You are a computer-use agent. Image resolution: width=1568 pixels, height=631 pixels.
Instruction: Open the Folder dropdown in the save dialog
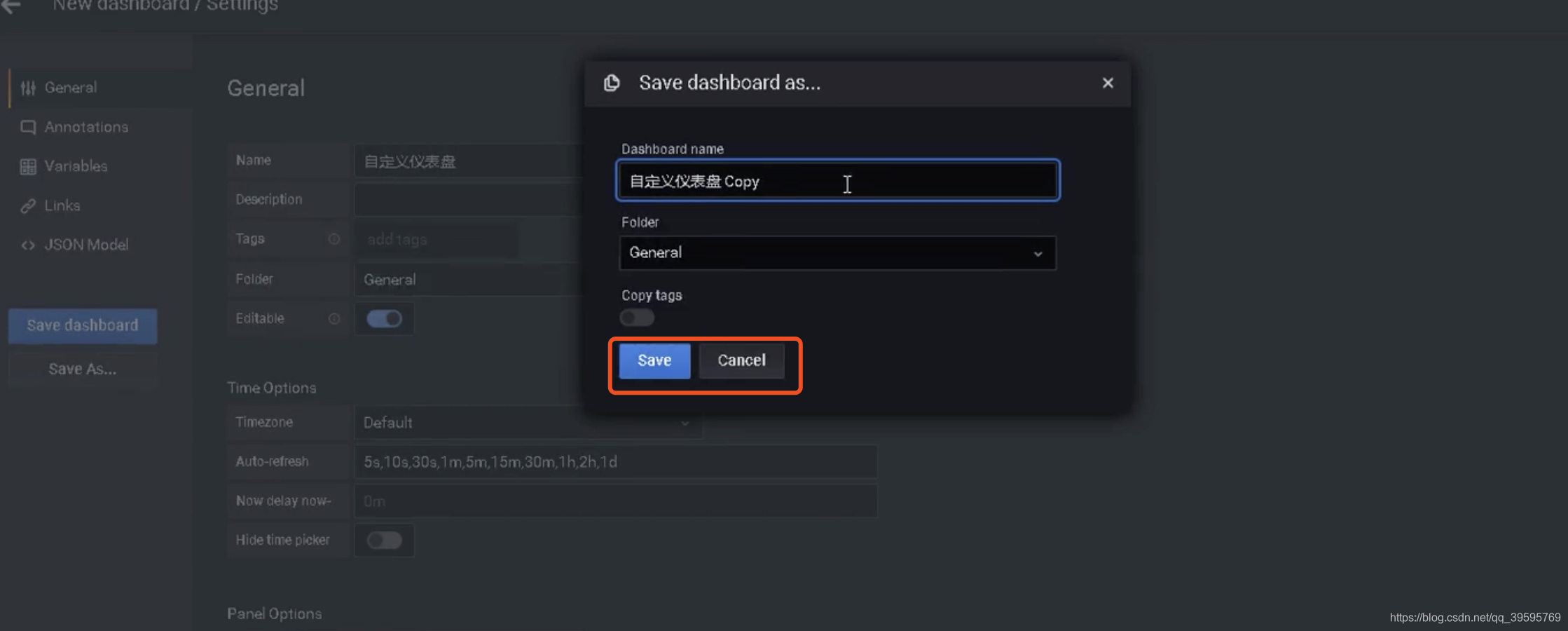pos(837,252)
